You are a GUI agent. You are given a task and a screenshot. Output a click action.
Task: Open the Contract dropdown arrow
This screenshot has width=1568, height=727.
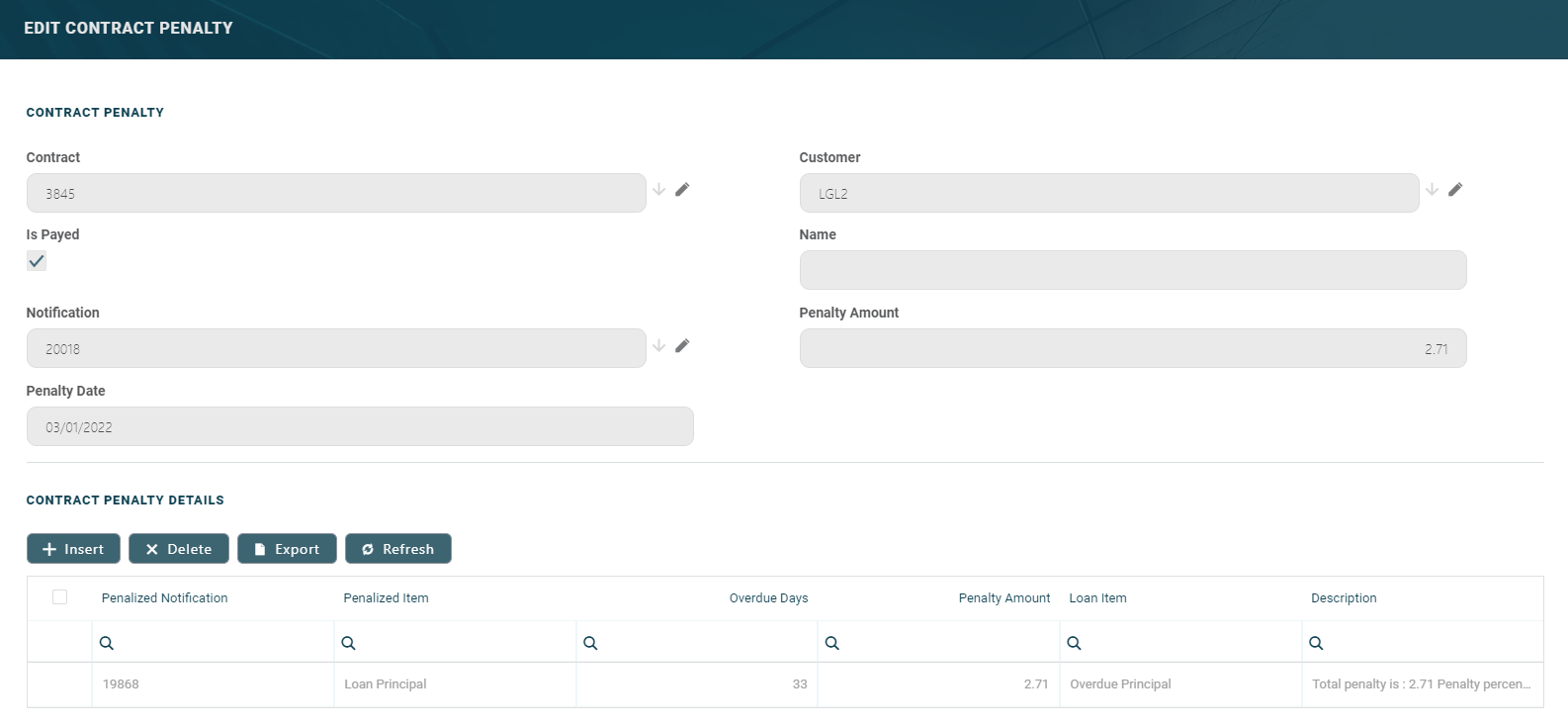658,190
